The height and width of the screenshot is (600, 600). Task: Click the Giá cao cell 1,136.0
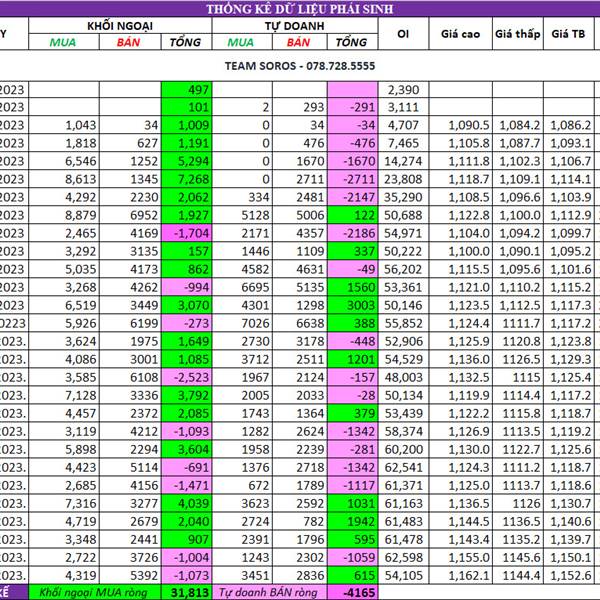point(460,359)
